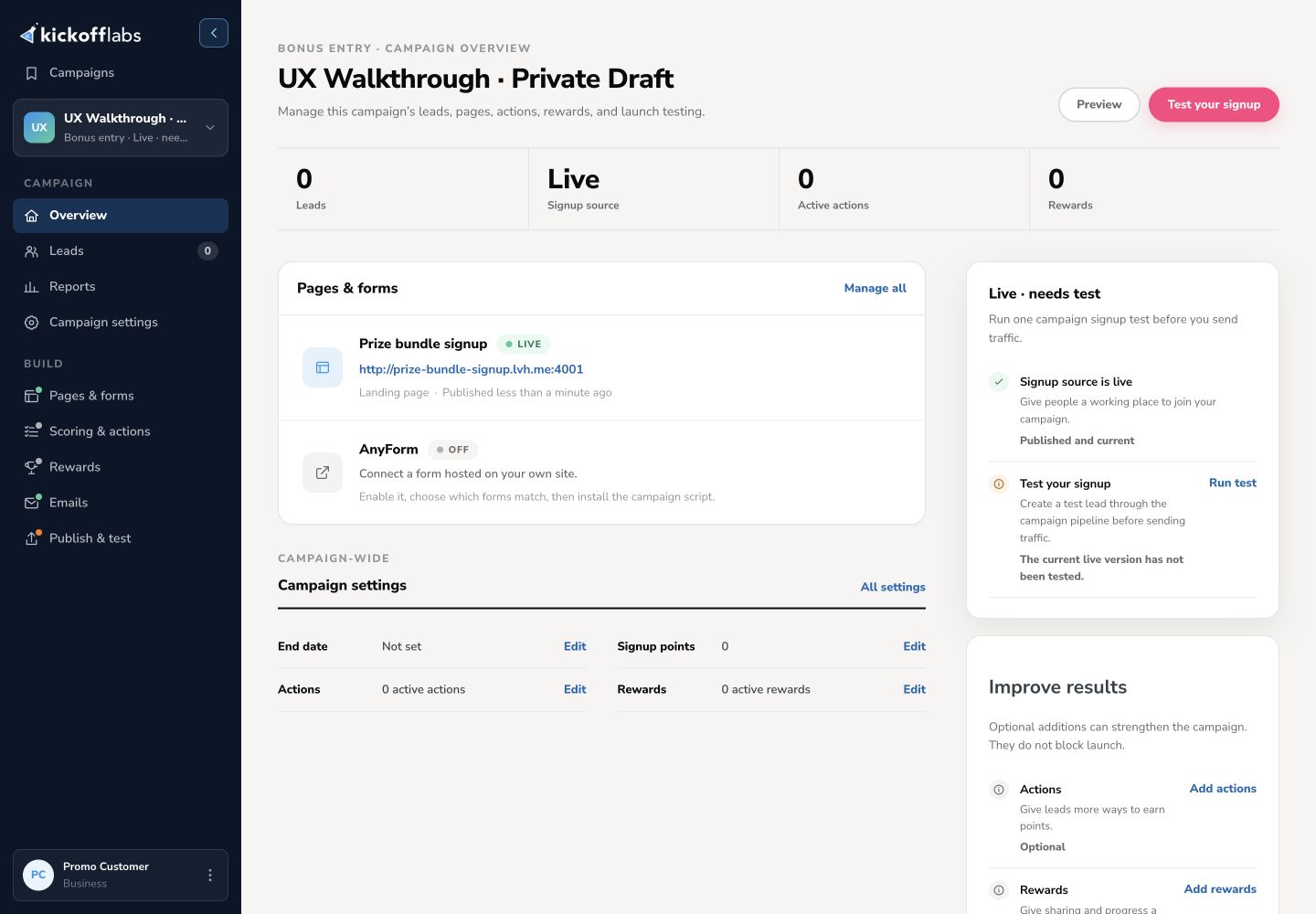
Task: Click the Overview home icon
Action: pyautogui.click(x=32, y=216)
